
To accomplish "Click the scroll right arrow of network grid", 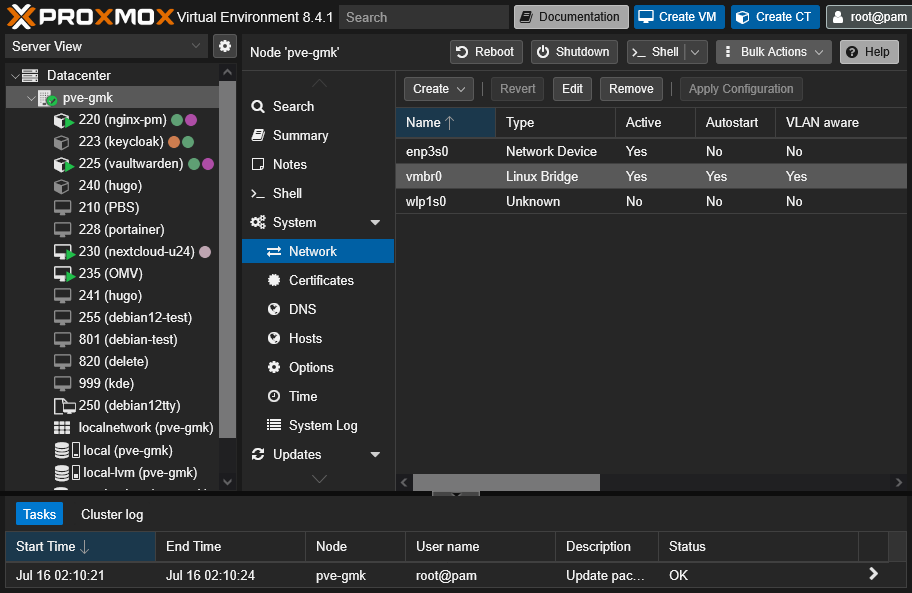I will tap(899, 483).
